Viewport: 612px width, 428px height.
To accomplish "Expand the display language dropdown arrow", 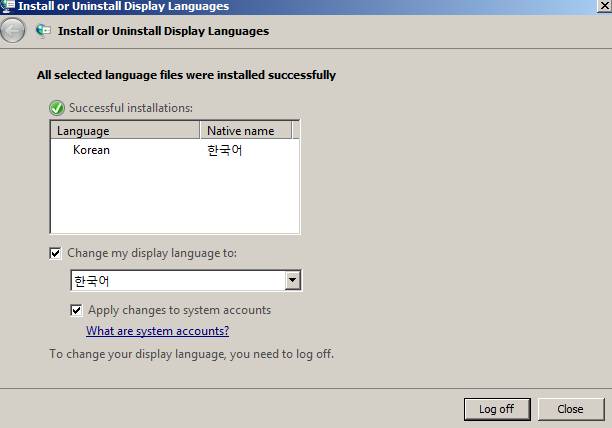I will [293, 280].
